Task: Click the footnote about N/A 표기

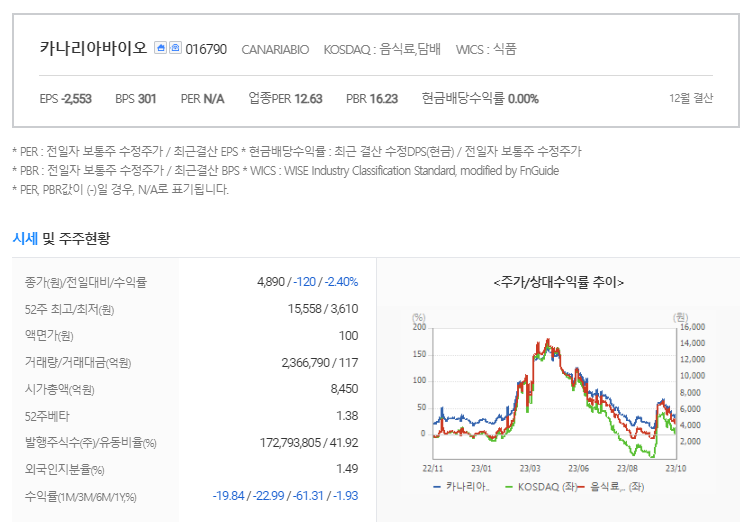Action: click(x=120, y=190)
